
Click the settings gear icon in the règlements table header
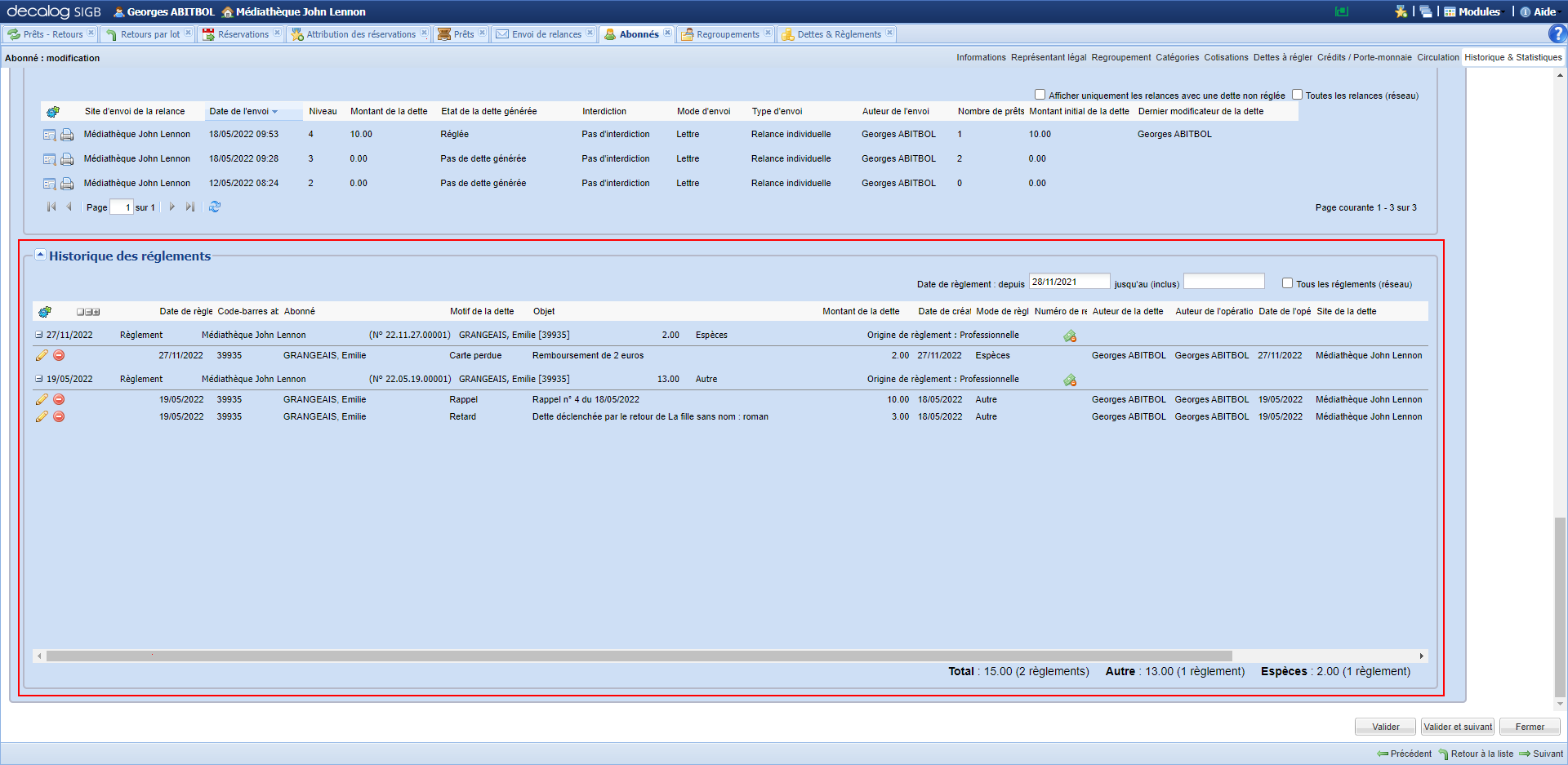pos(45,312)
